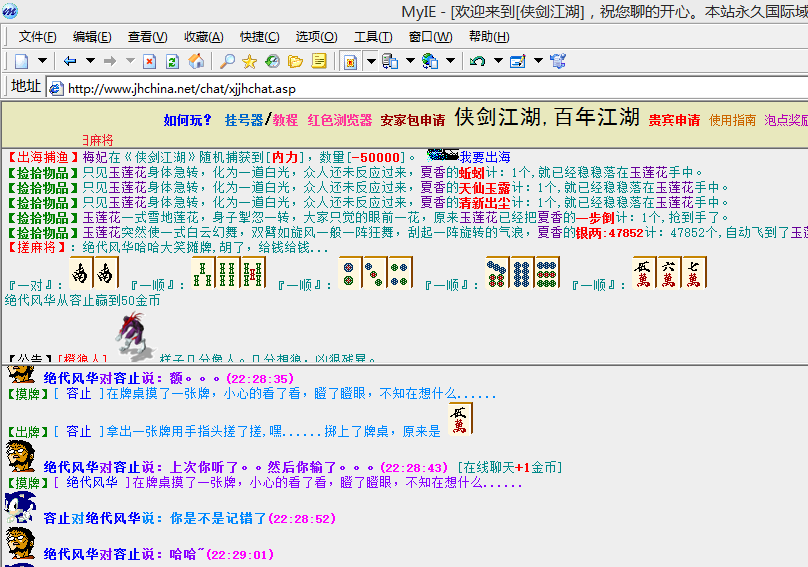Click the first 南 mahjong tile

(x=81, y=272)
